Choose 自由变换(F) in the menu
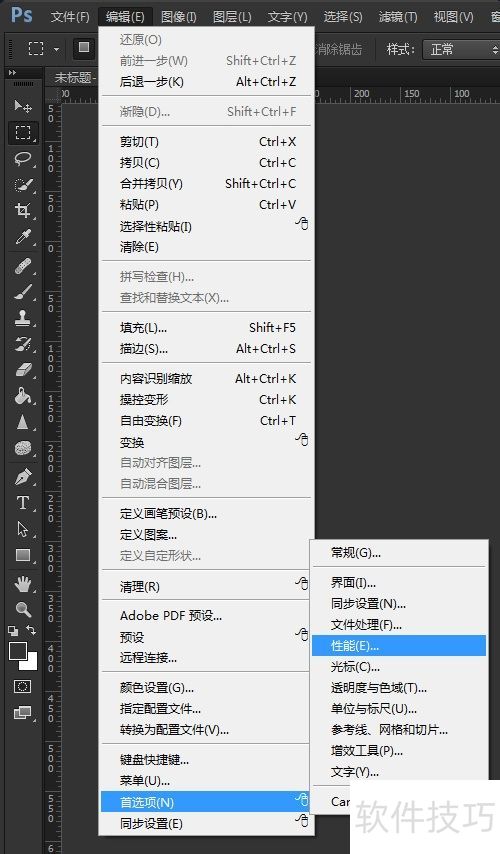 click(207, 421)
